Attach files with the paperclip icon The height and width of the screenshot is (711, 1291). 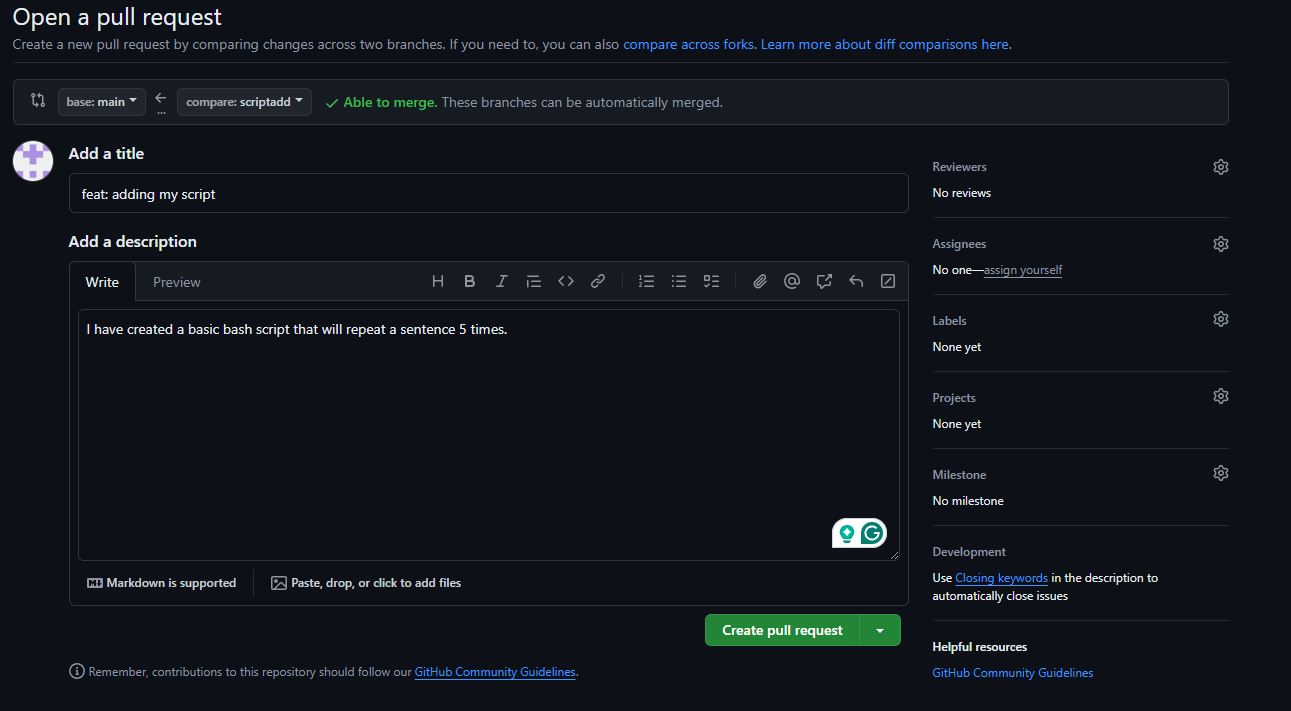point(759,282)
